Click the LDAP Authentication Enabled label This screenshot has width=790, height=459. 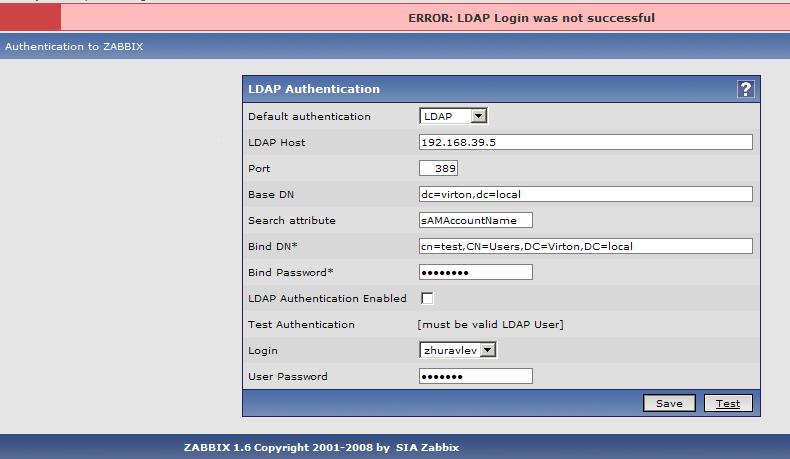tap(327, 298)
